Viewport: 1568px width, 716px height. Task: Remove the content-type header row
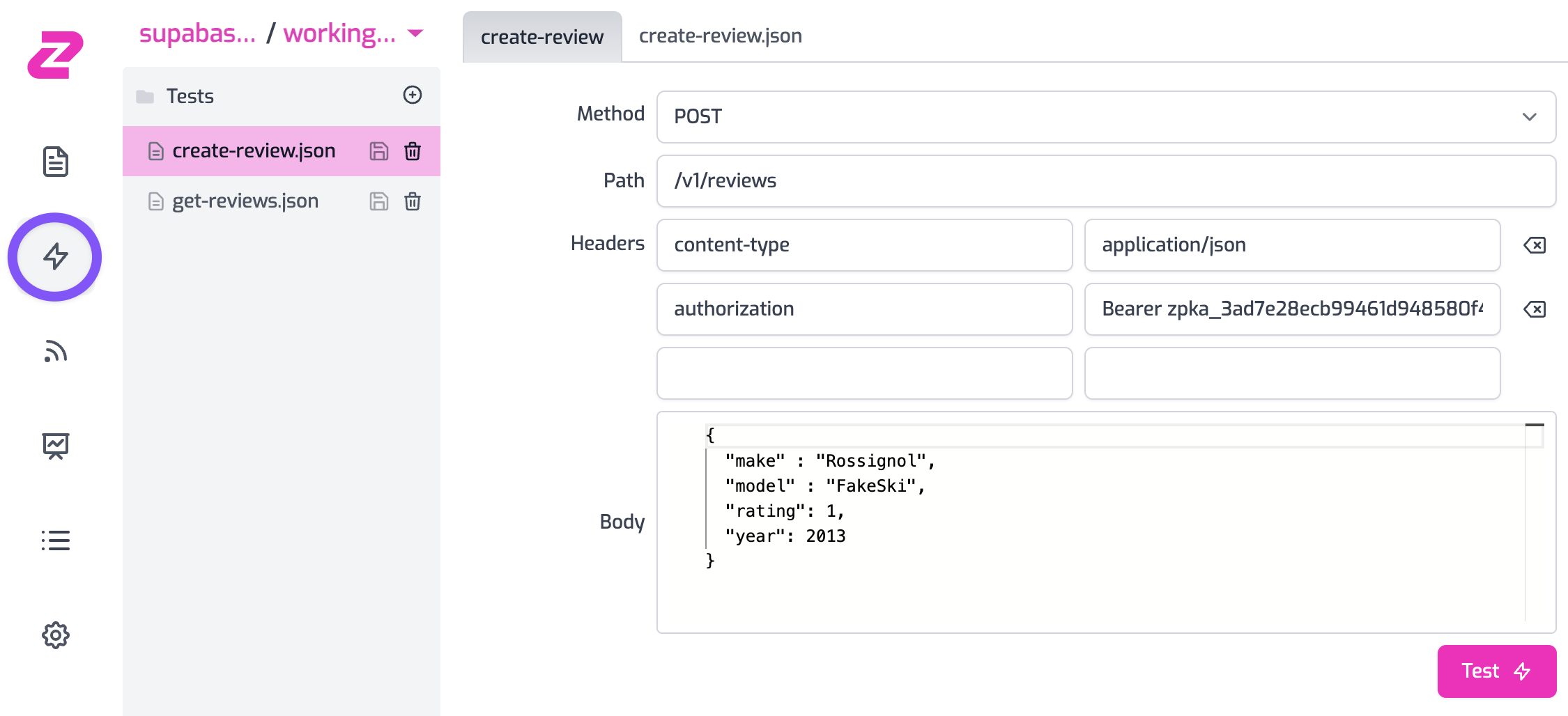1535,245
